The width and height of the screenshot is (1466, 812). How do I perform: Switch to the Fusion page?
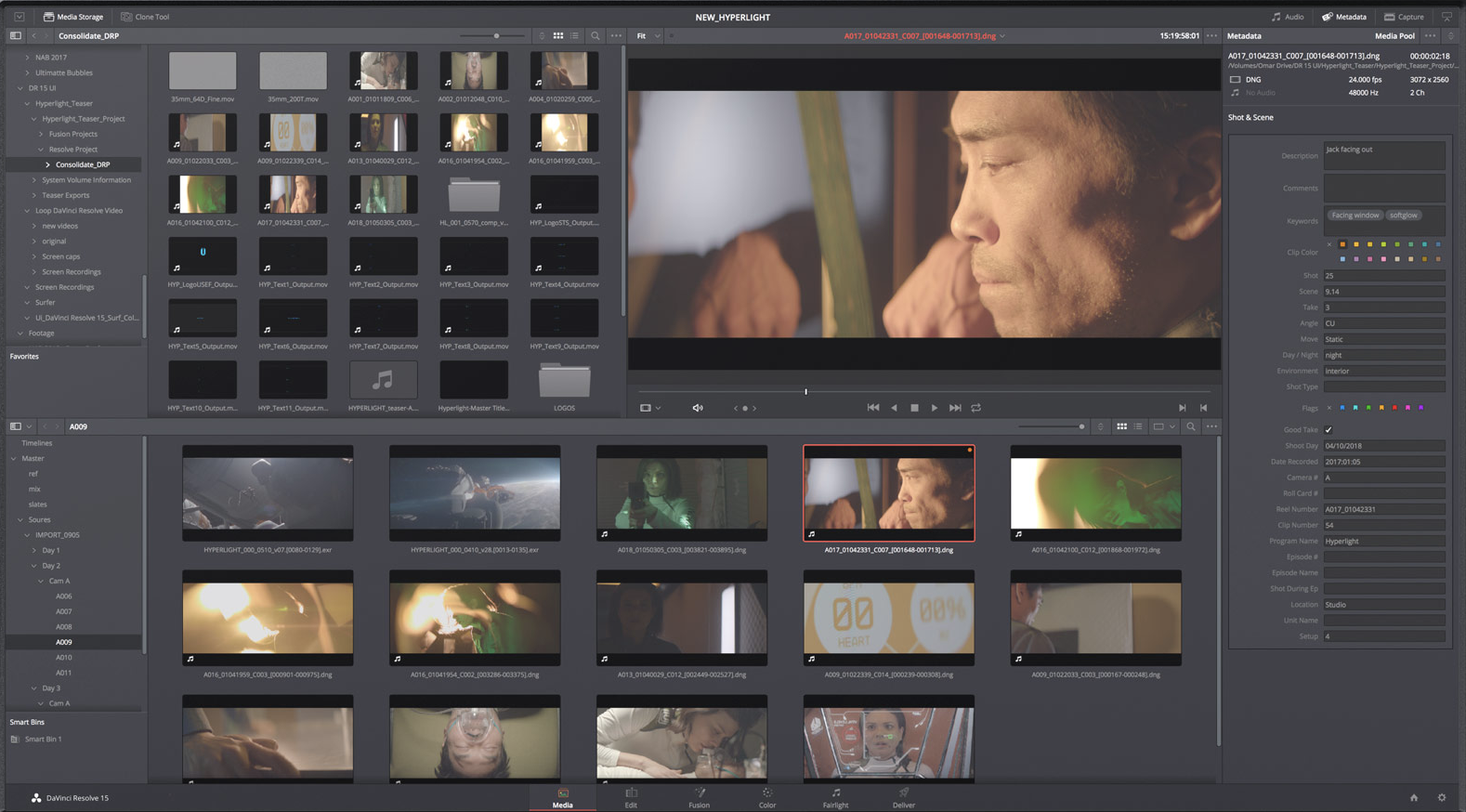pyautogui.click(x=699, y=798)
